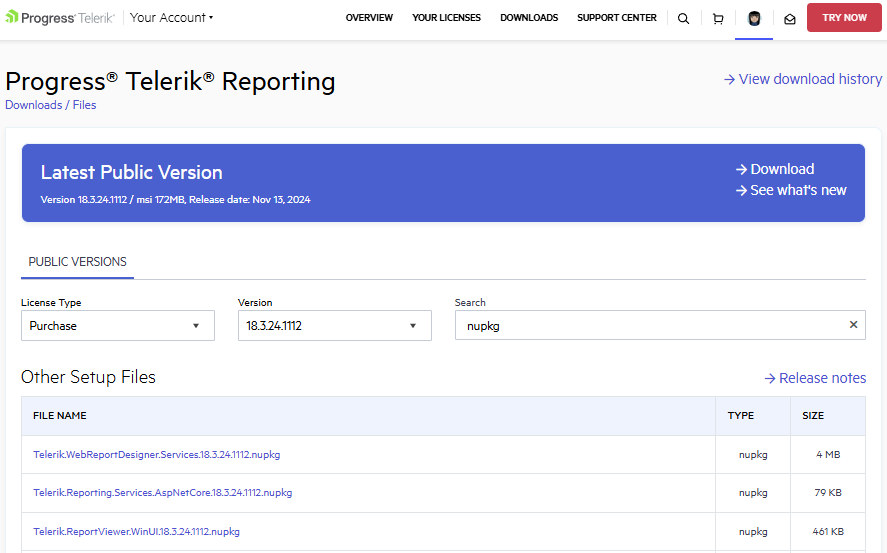Open Your Licenses menu item
This screenshot has height=553, width=887.
(446, 18)
